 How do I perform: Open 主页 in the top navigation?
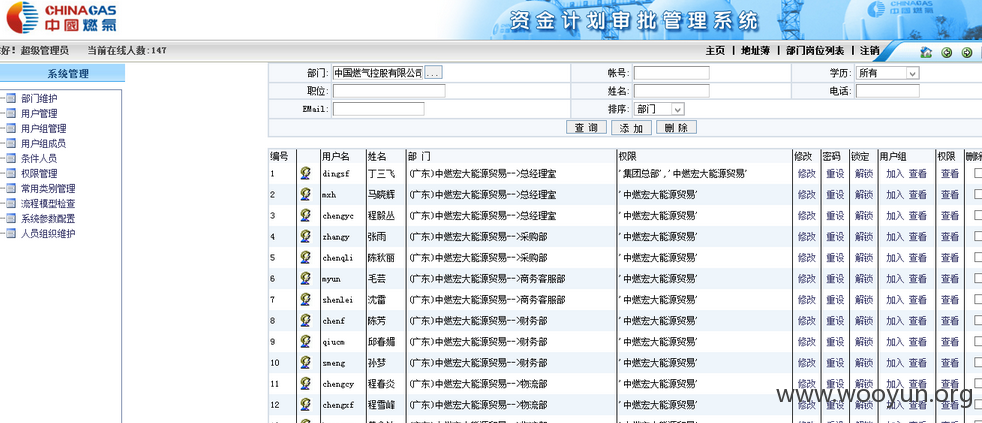pos(715,51)
